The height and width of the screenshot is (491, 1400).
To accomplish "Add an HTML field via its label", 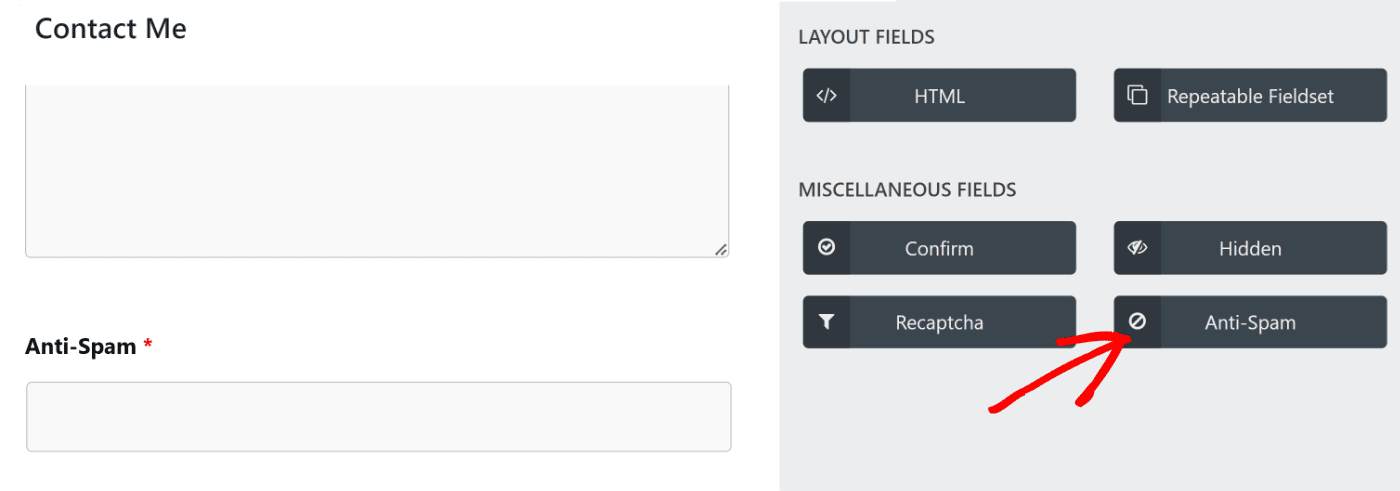I will click(939, 96).
